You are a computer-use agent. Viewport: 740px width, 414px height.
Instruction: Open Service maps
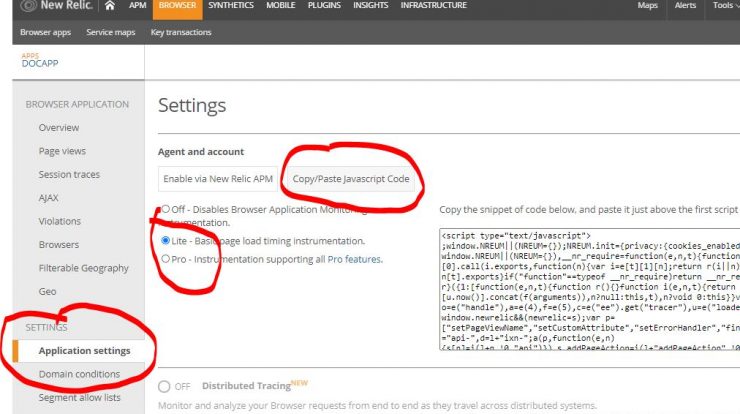(110, 33)
